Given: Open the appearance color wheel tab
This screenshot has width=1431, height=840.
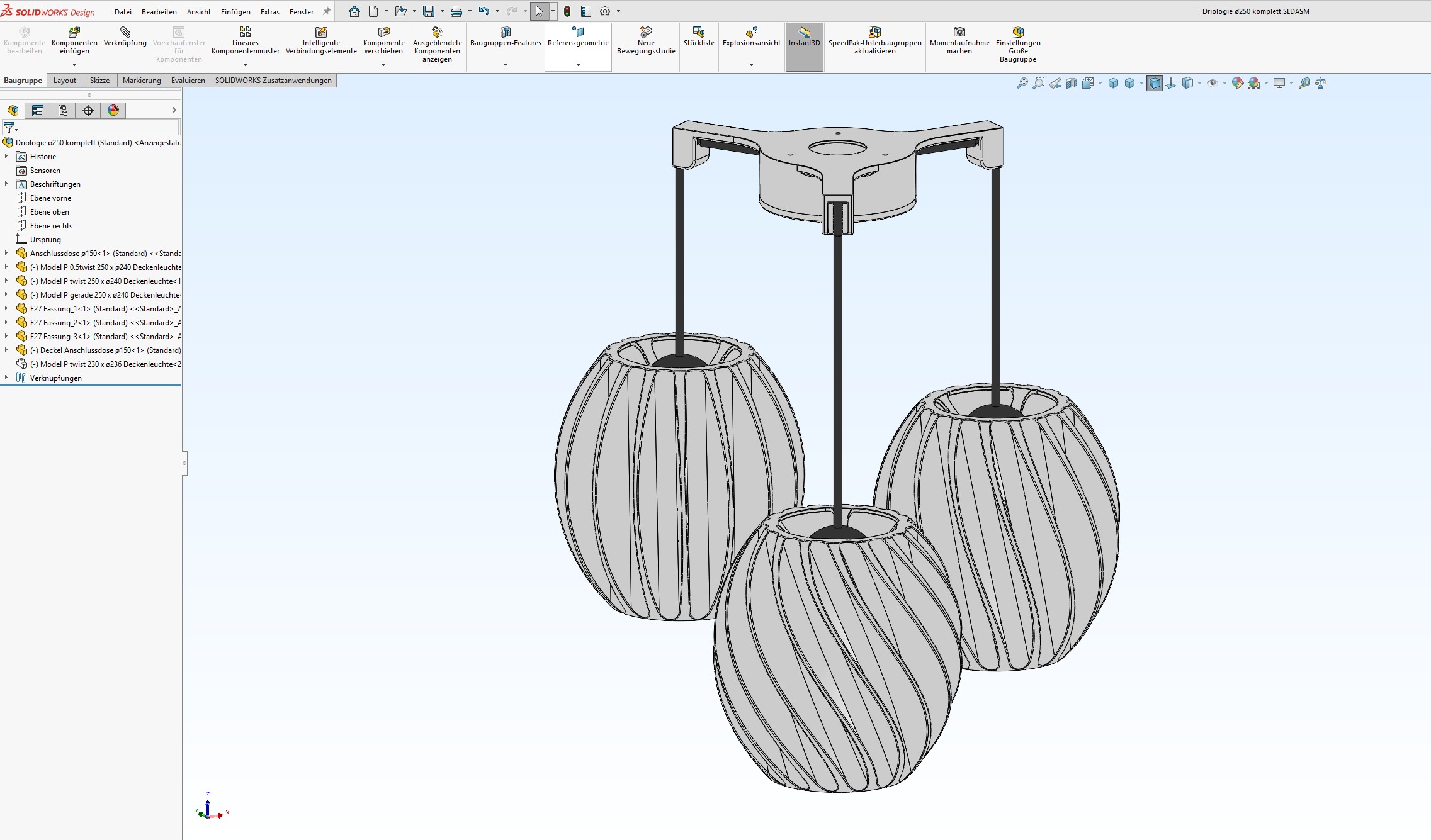Looking at the screenshot, I should point(113,111).
